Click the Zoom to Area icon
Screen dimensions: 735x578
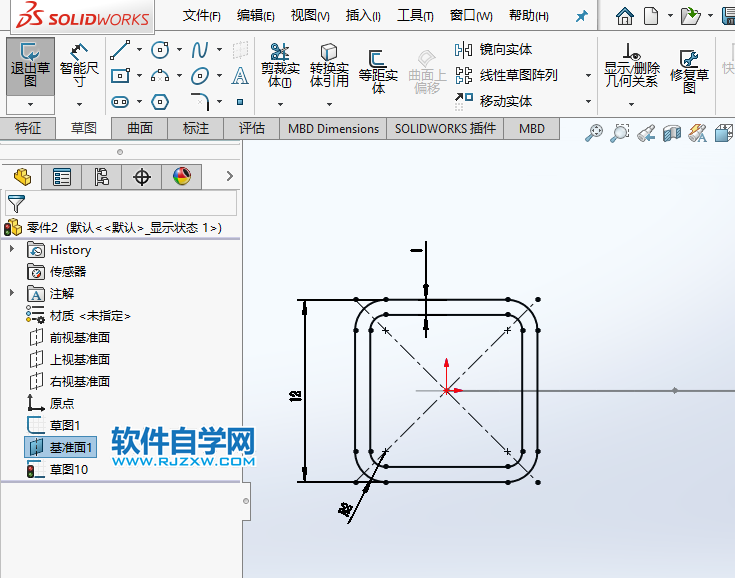(620, 133)
